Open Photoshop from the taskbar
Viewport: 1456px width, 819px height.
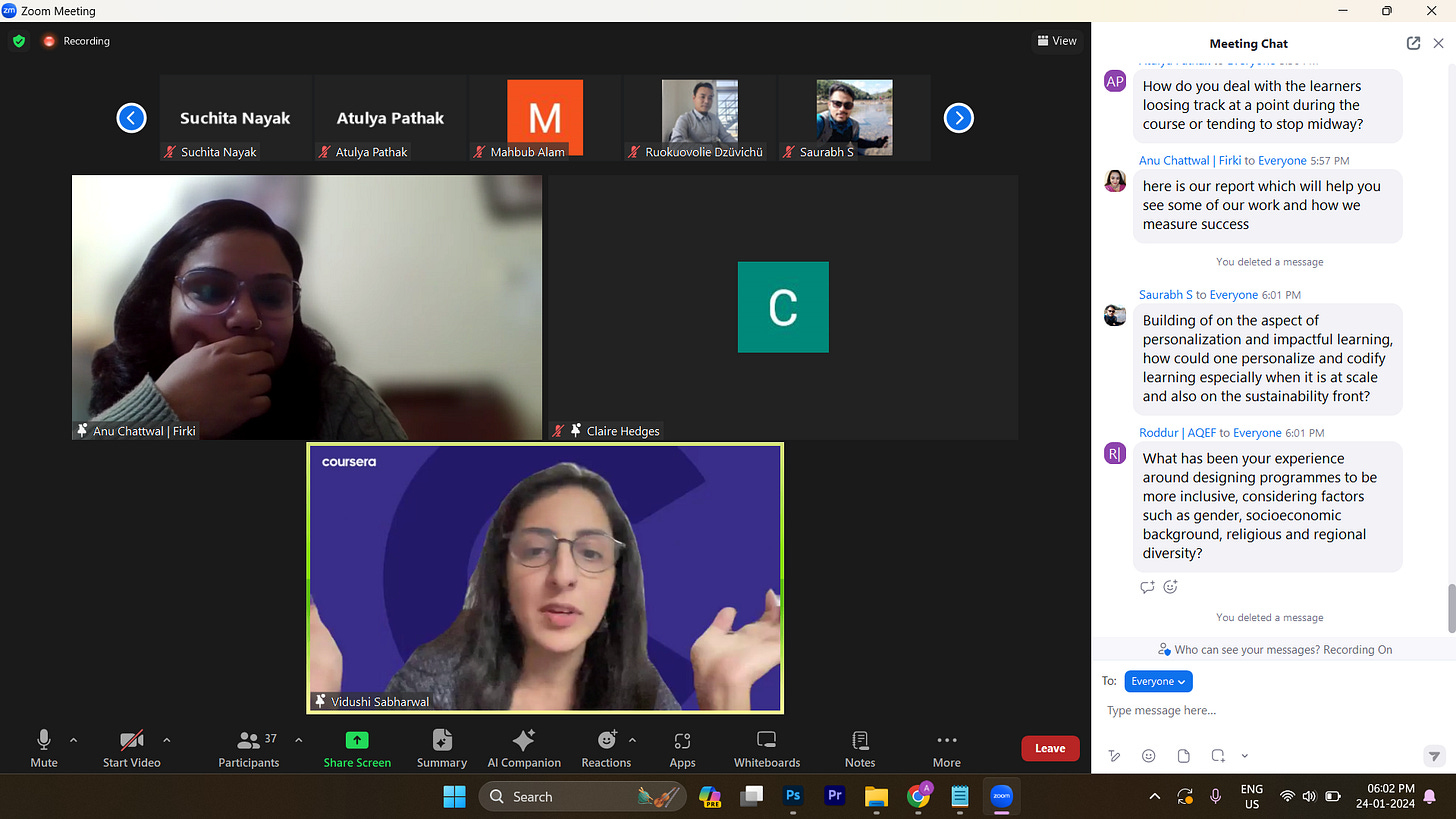[794, 796]
